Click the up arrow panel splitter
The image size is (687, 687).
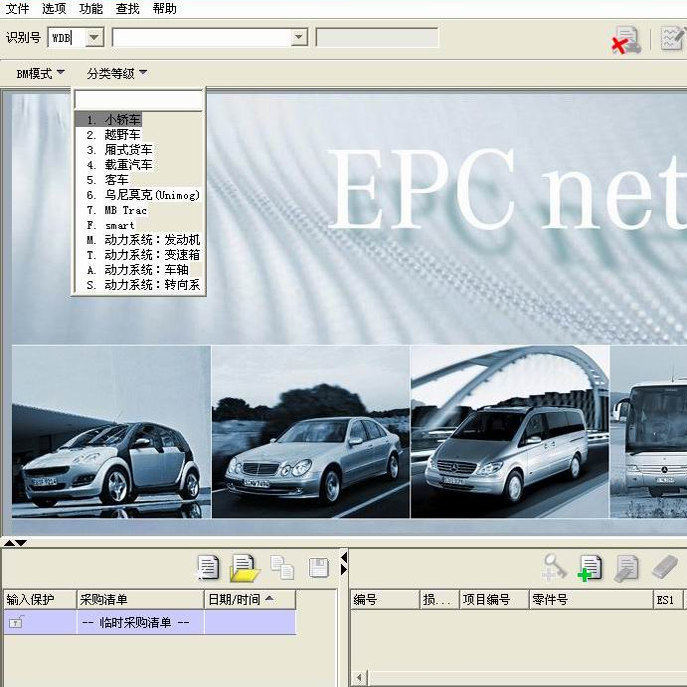click(9, 543)
